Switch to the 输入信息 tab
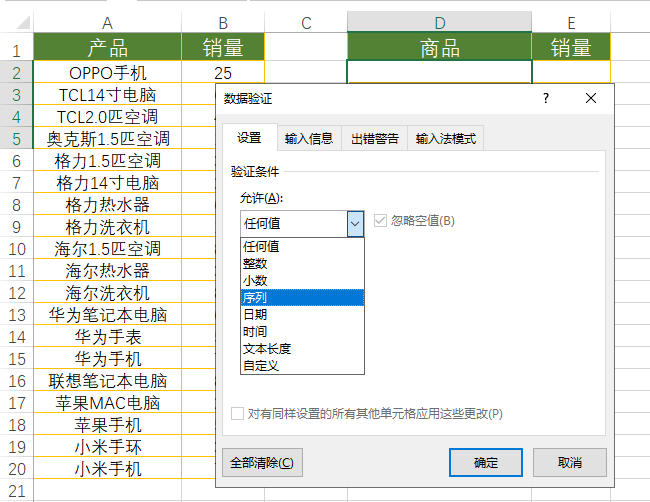This screenshot has width=650, height=502. 309,138
